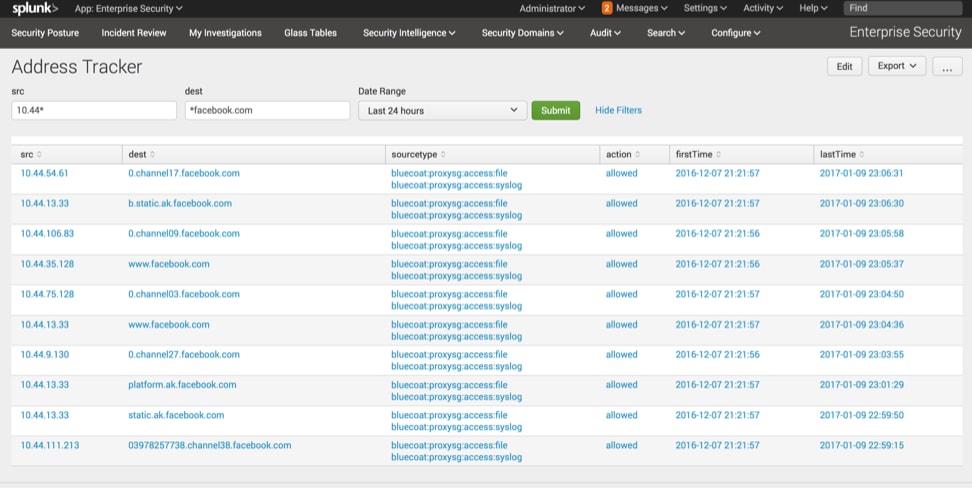Click in the Find search box
972x488 pixels.
click(x=903, y=9)
